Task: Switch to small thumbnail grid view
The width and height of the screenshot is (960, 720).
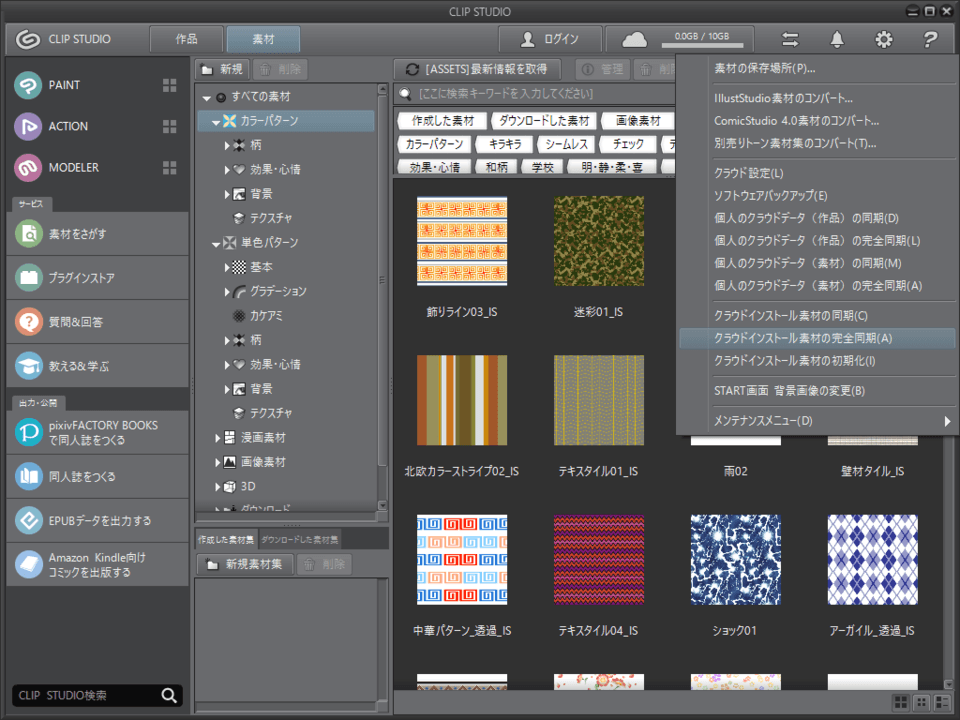Action: point(921,703)
